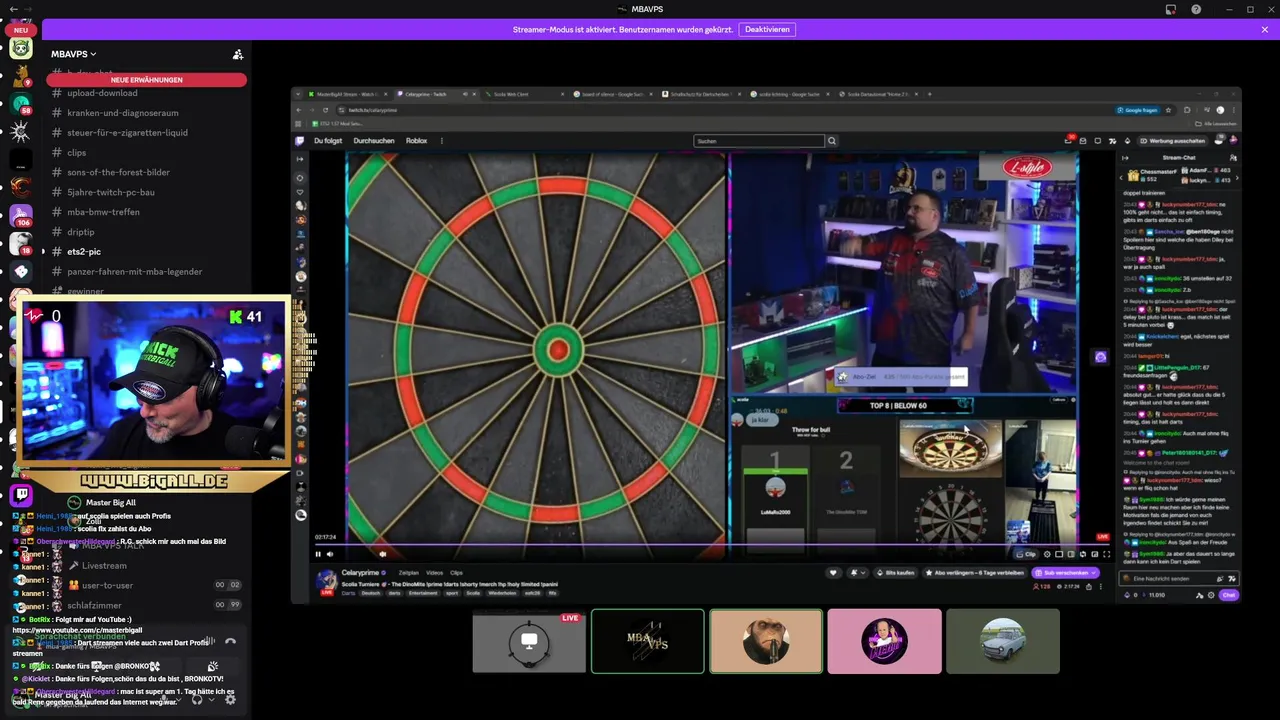Mute the Twitch player volume

[x=330, y=554]
